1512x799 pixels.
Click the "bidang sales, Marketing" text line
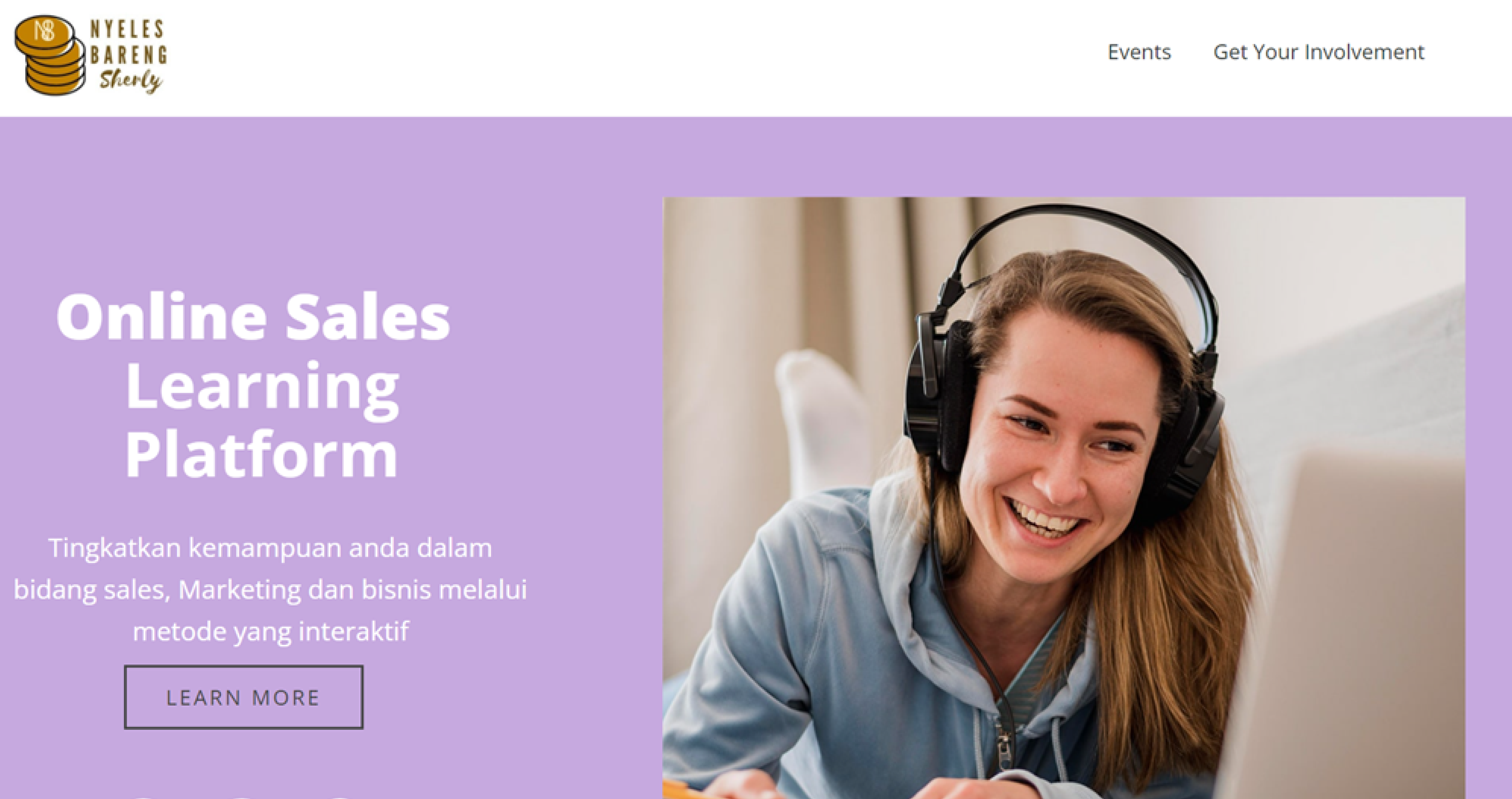pyautogui.click(x=271, y=589)
